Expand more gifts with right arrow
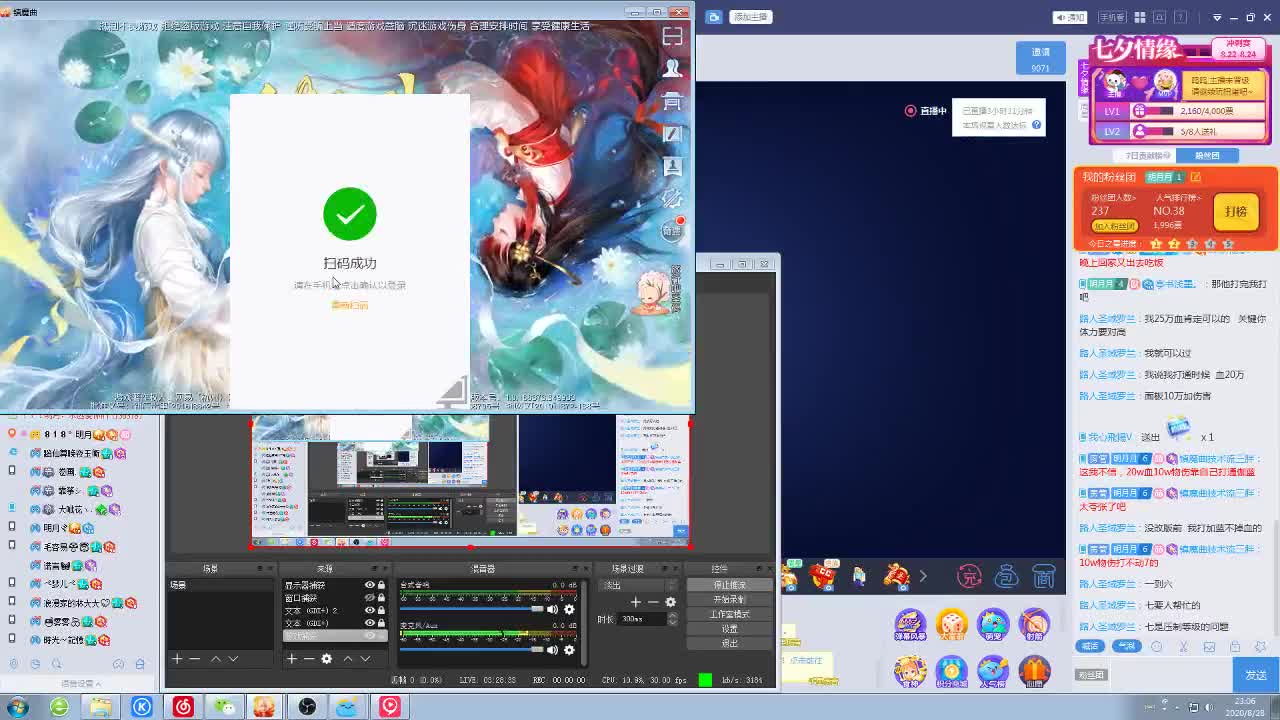The height and width of the screenshot is (720, 1280). pos(923,576)
